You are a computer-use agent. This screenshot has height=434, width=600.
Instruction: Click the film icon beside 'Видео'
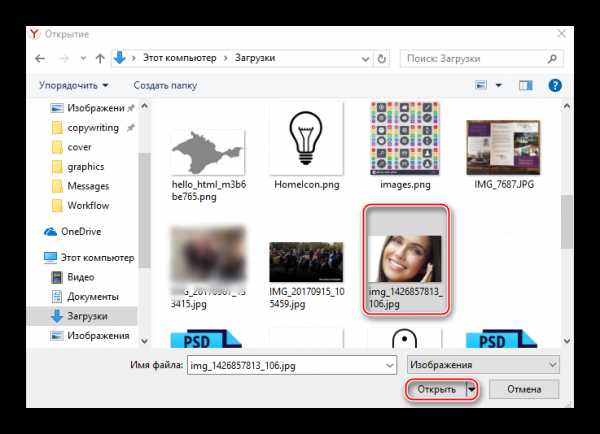[57, 277]
